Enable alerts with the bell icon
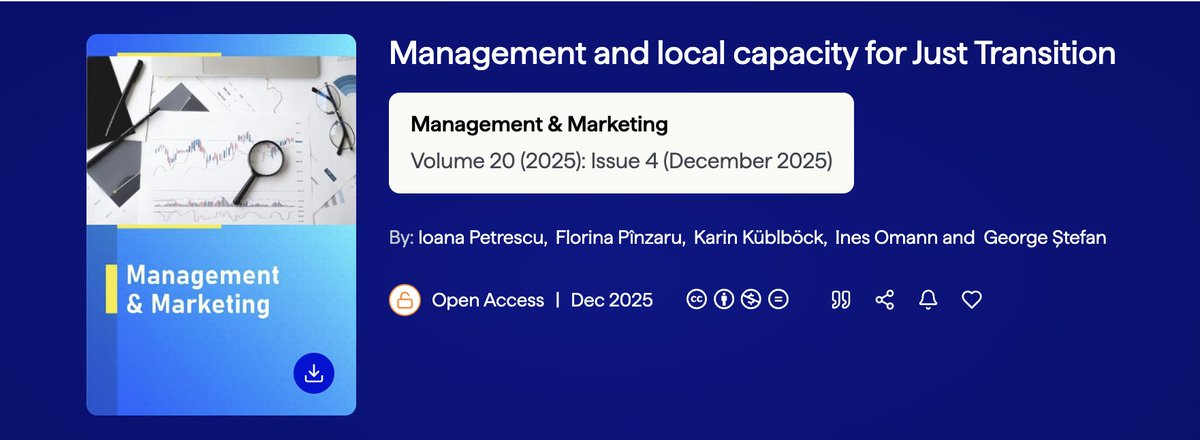 click(x=928, y=300)
